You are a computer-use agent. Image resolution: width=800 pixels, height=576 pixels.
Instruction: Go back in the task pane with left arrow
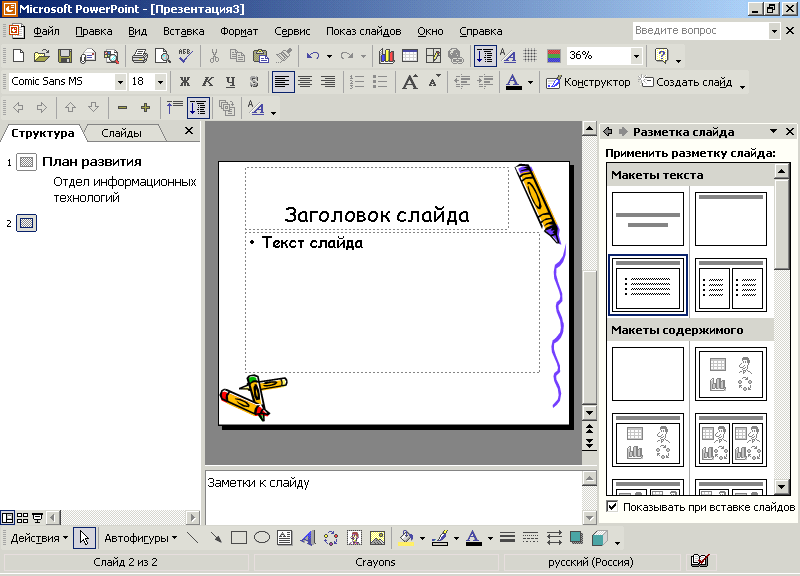pos(608,132)
